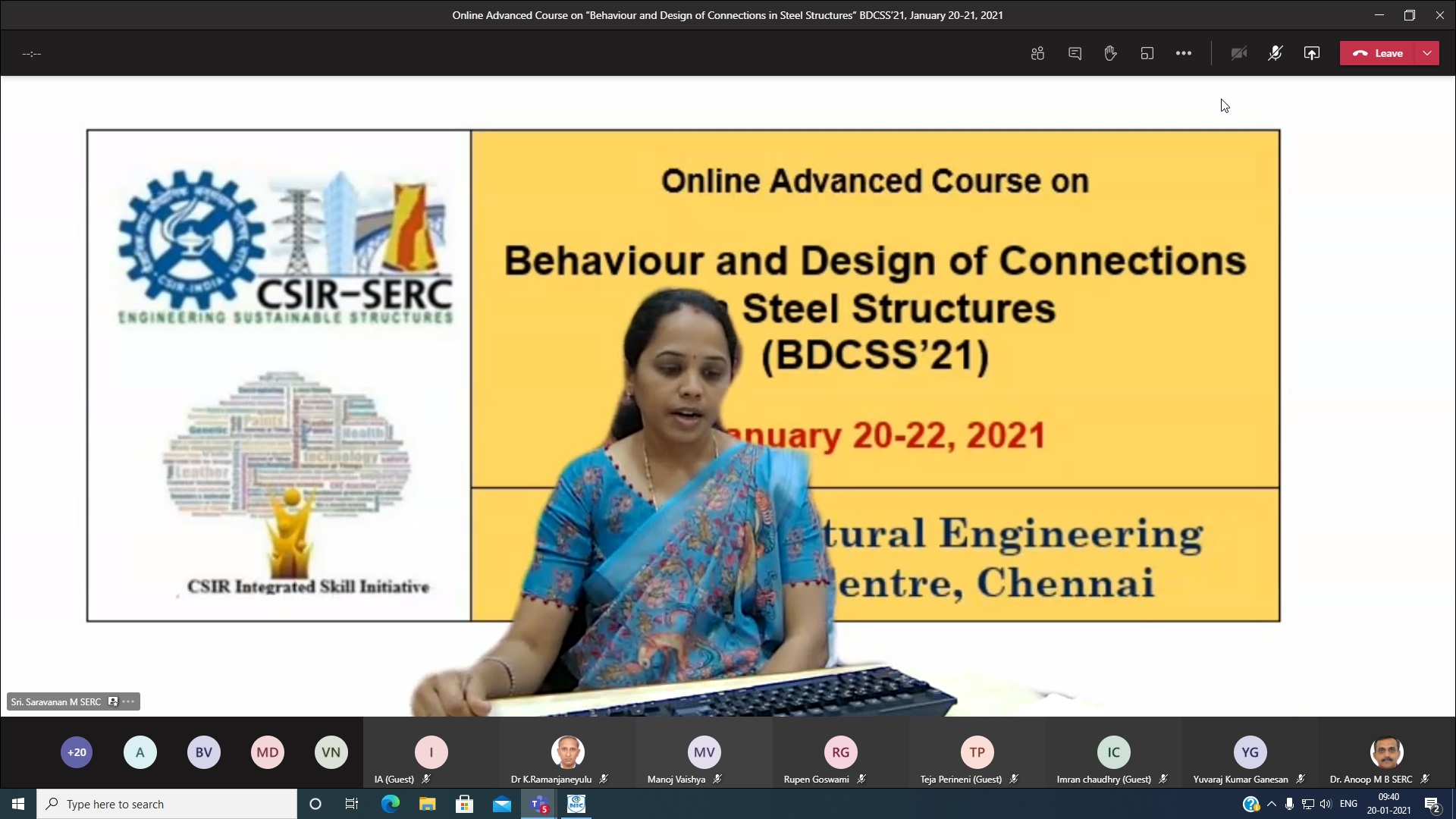This screenshot has width=1456, height=819.
Task: Open NIC app on taskbar
Action: [576, 804]
